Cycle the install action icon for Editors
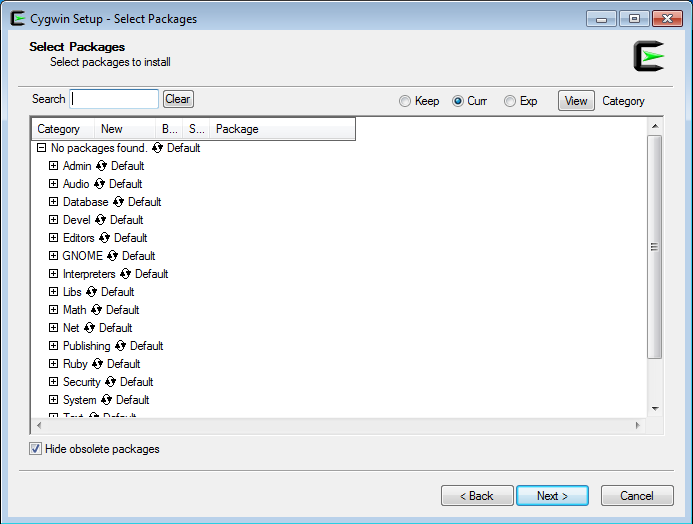Viewport: 693px width, 524px height. 104,238
